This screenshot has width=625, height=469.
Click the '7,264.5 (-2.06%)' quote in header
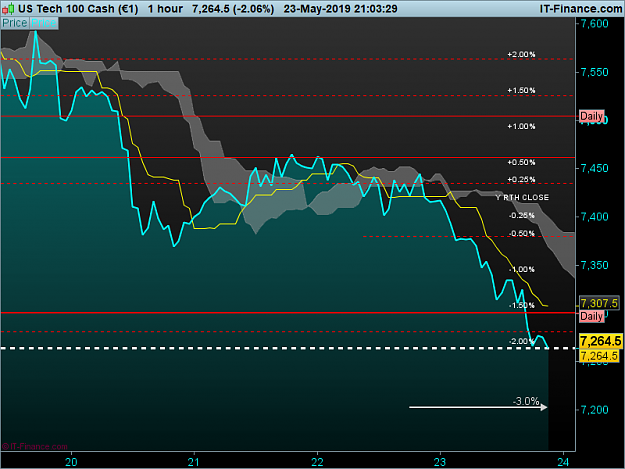click(x=233, y=9)
